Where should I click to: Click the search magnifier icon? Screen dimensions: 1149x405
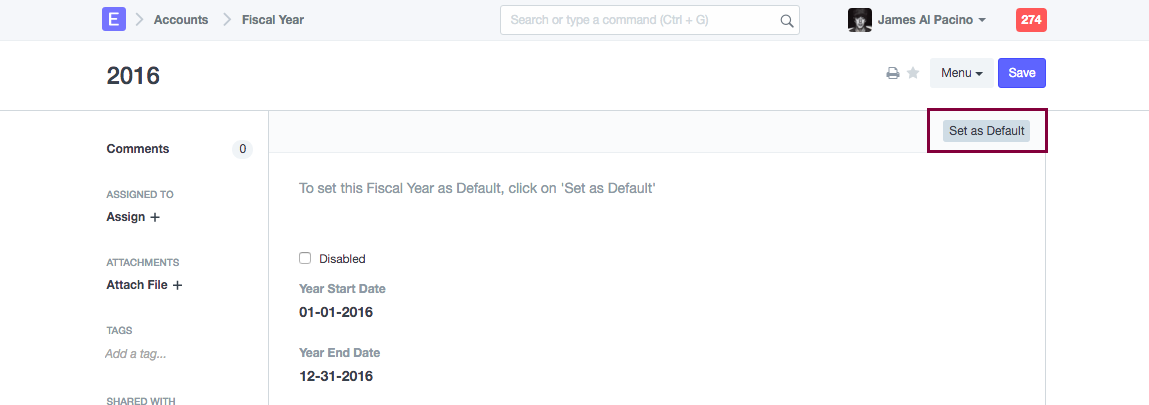tap(786, 20)
